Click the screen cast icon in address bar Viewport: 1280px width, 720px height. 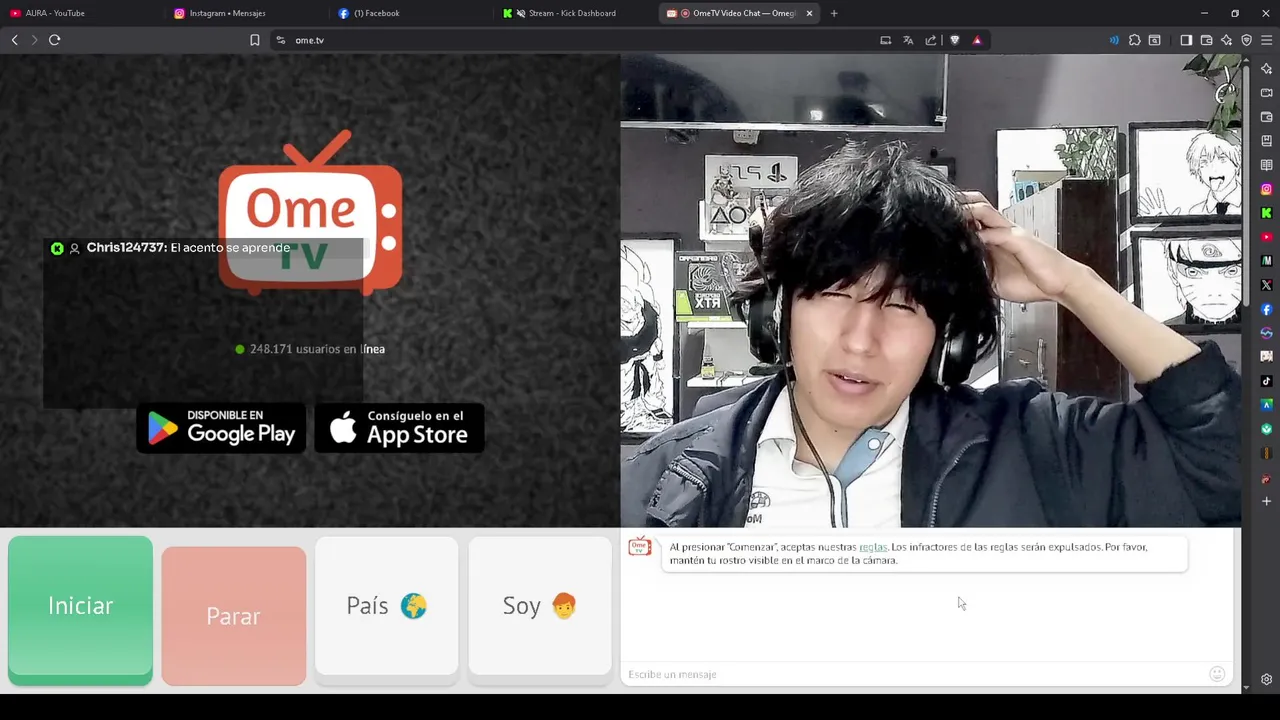coord(885,40)
